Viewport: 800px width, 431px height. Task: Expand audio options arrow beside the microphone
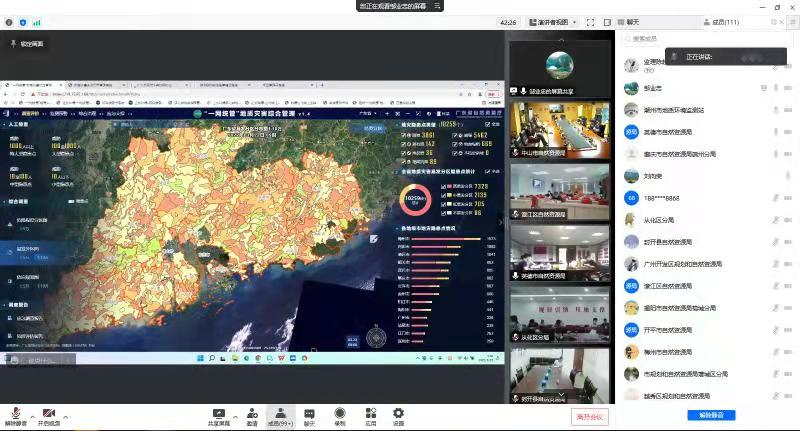click(x=32, y=417)
